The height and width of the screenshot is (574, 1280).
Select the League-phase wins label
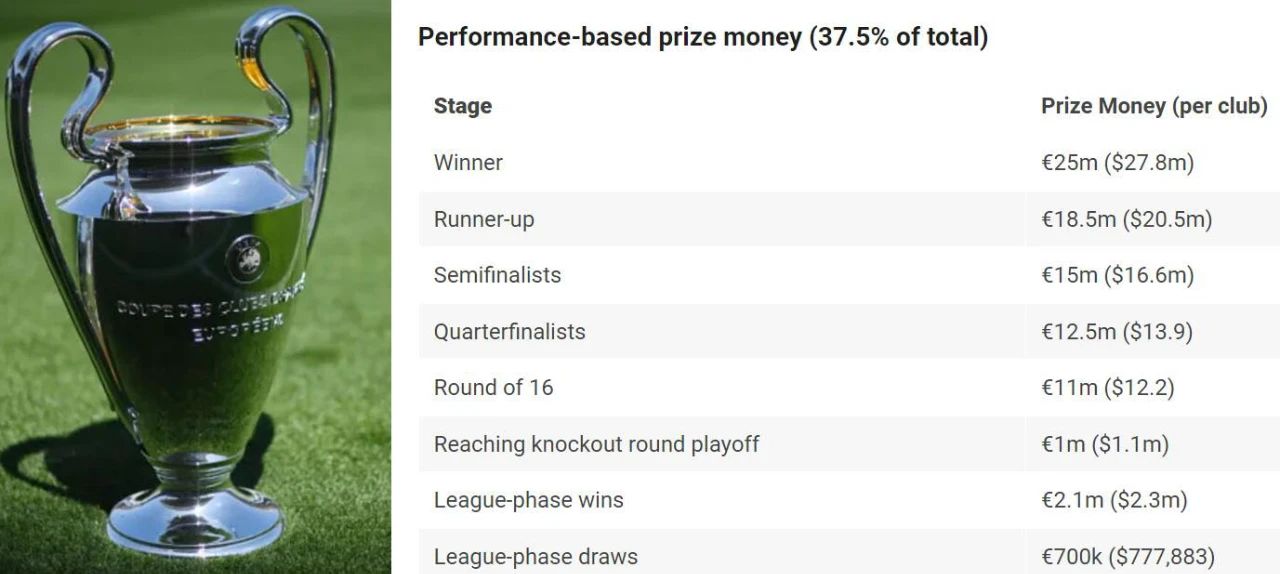[x=529, y=501]
